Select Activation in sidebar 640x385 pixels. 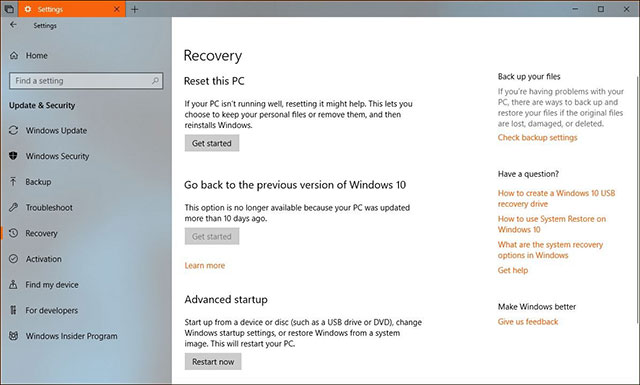(x=44, y=259)
